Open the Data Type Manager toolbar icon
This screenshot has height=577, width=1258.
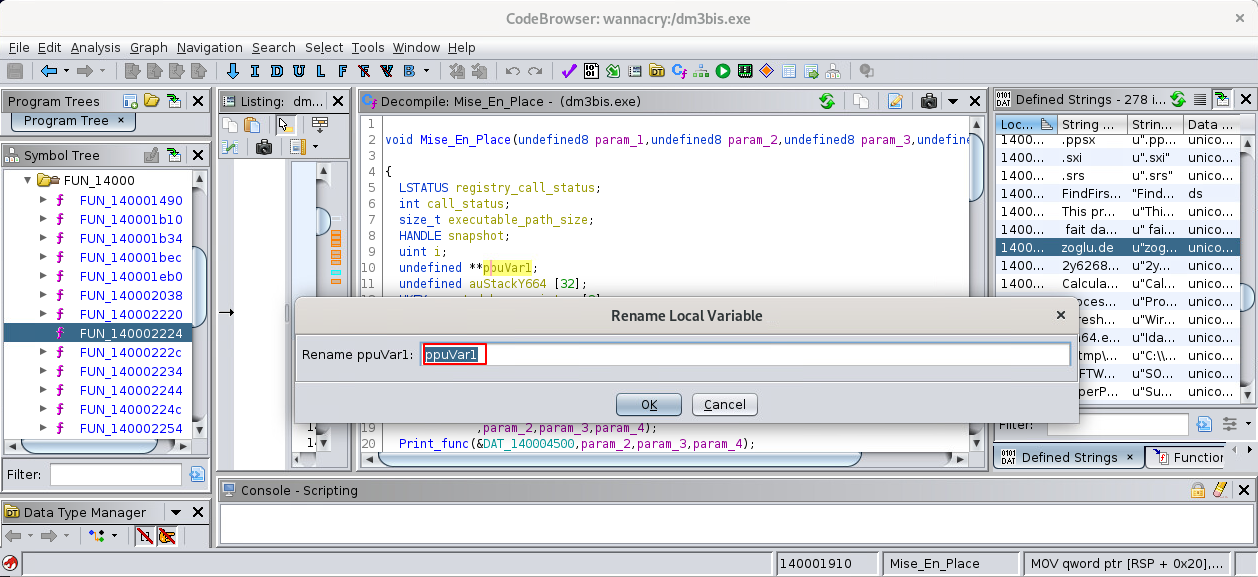(657, 71)
